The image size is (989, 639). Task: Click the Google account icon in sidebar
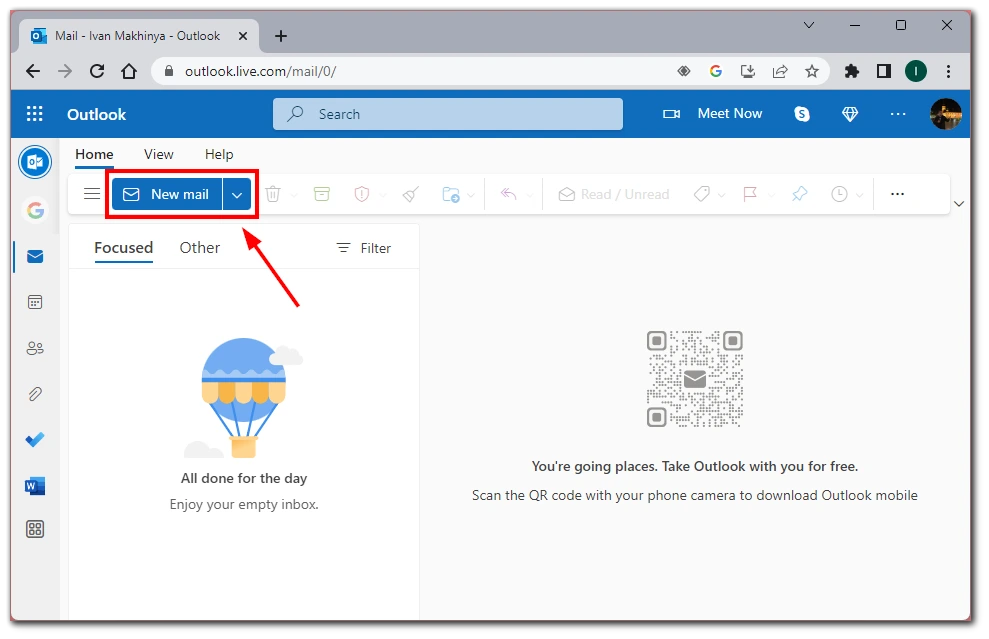click(35, 210)
